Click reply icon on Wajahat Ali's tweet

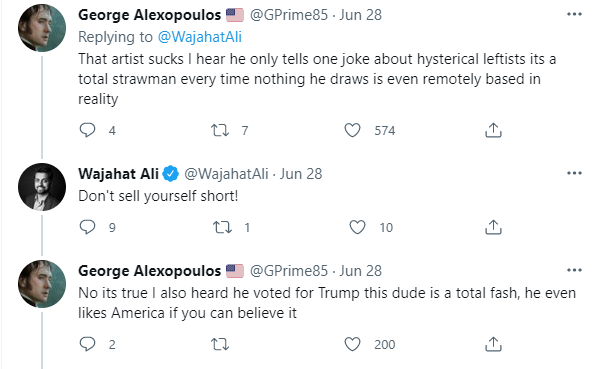[x=87, y=227]
